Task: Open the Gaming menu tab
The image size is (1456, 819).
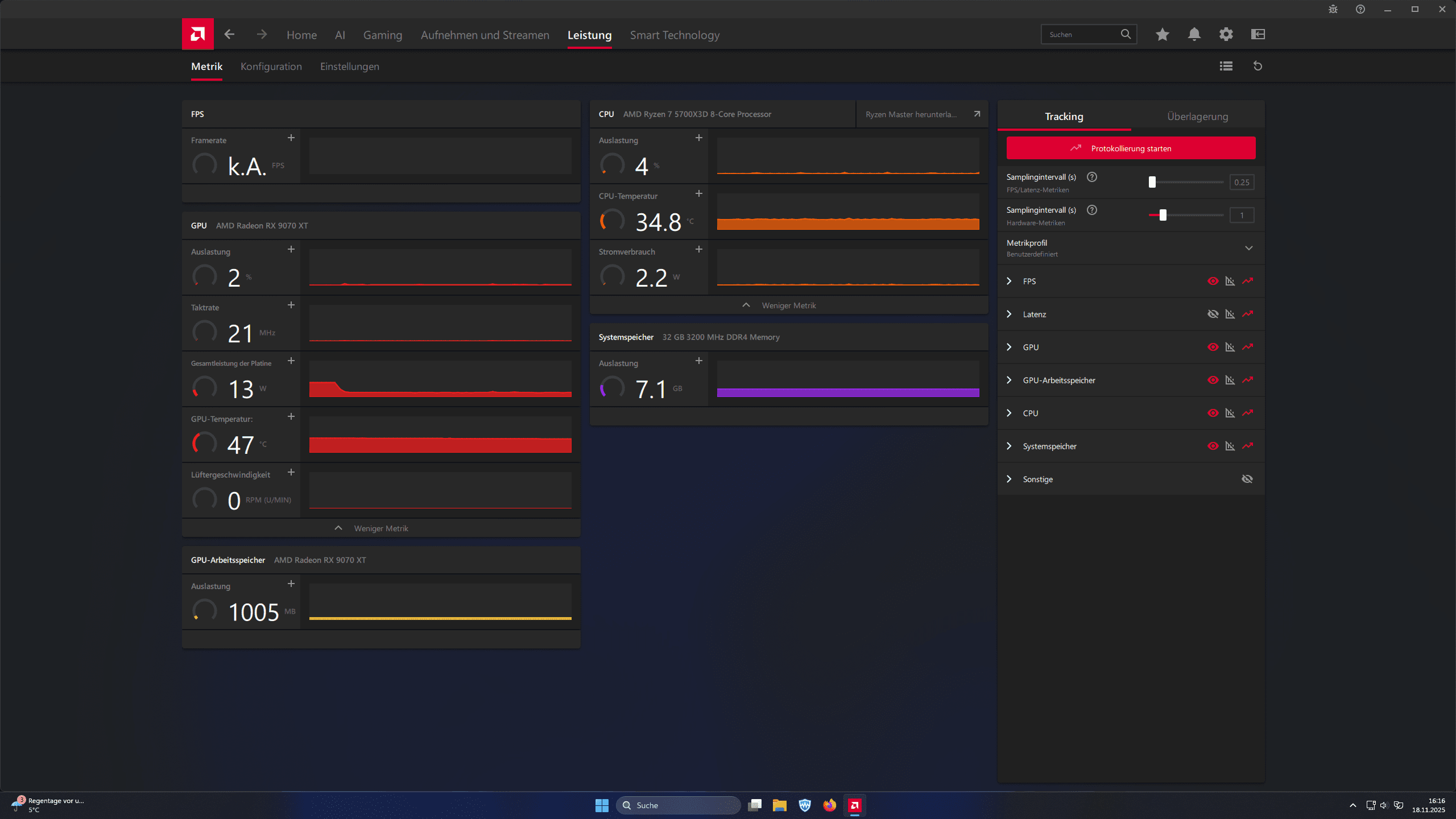Action: tap(382, 35)
